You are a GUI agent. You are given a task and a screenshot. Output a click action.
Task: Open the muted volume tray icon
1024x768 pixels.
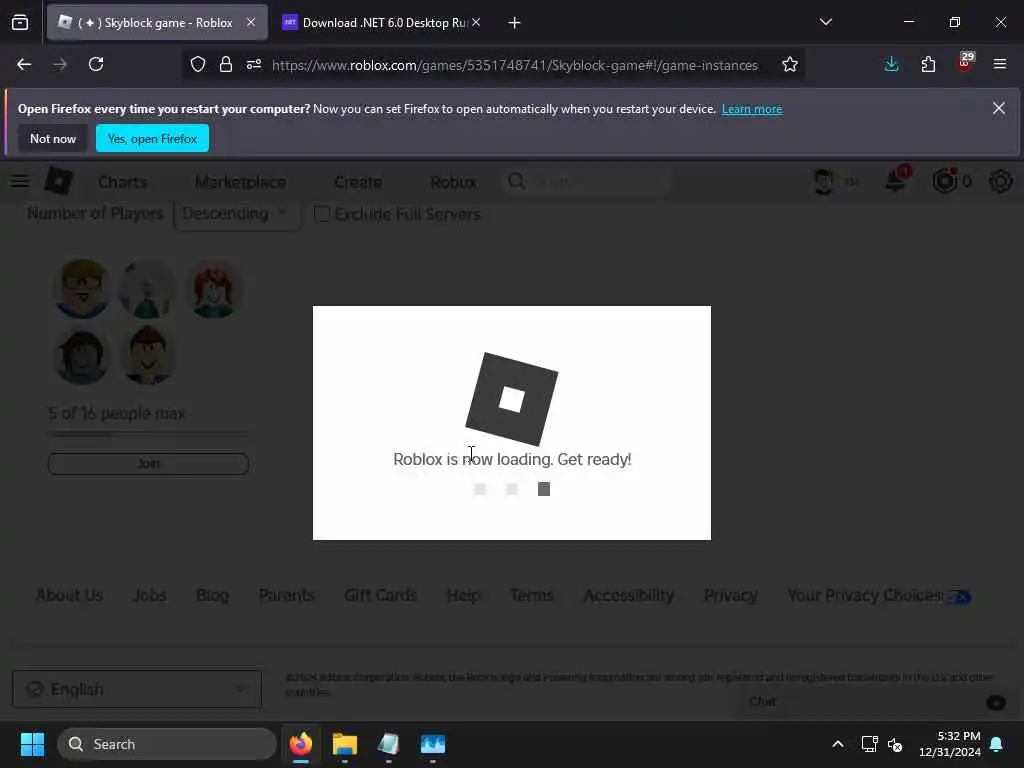pos(895,744)
